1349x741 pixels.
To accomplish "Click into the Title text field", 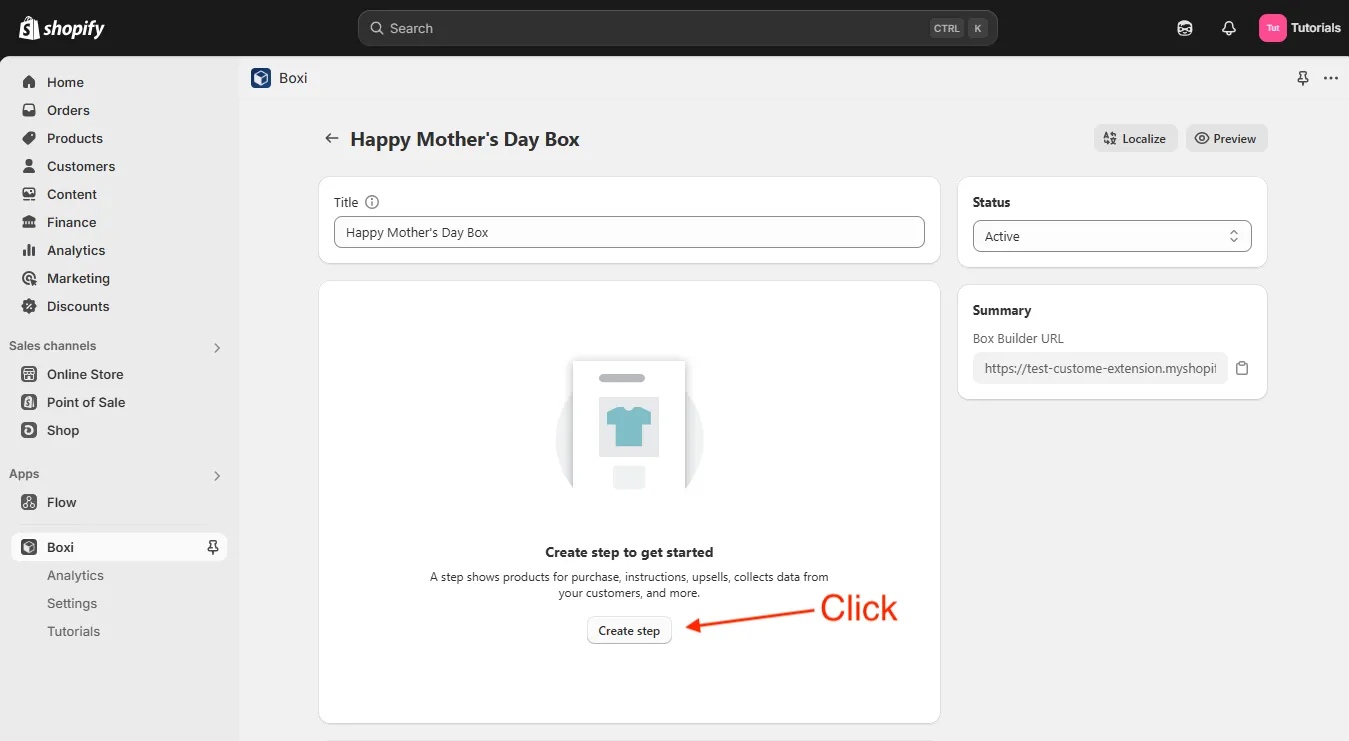I will click(x=629, y=232).
